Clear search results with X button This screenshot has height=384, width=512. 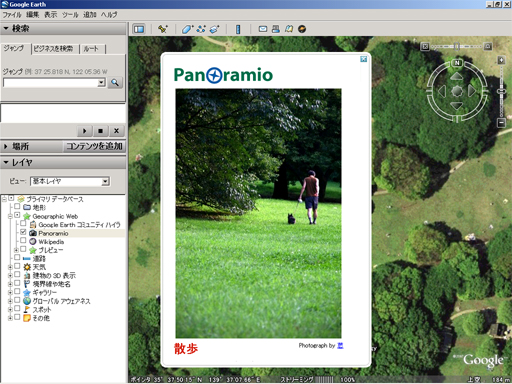point(116,131)
